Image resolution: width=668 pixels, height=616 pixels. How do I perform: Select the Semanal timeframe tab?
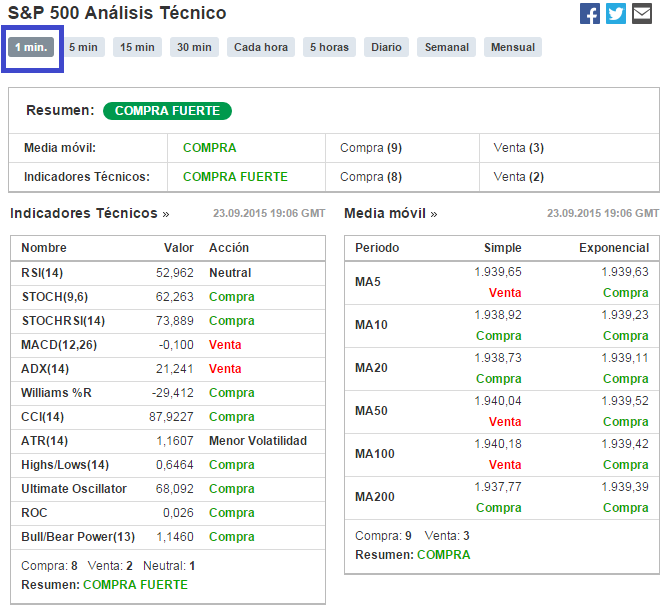coord(446,47)
